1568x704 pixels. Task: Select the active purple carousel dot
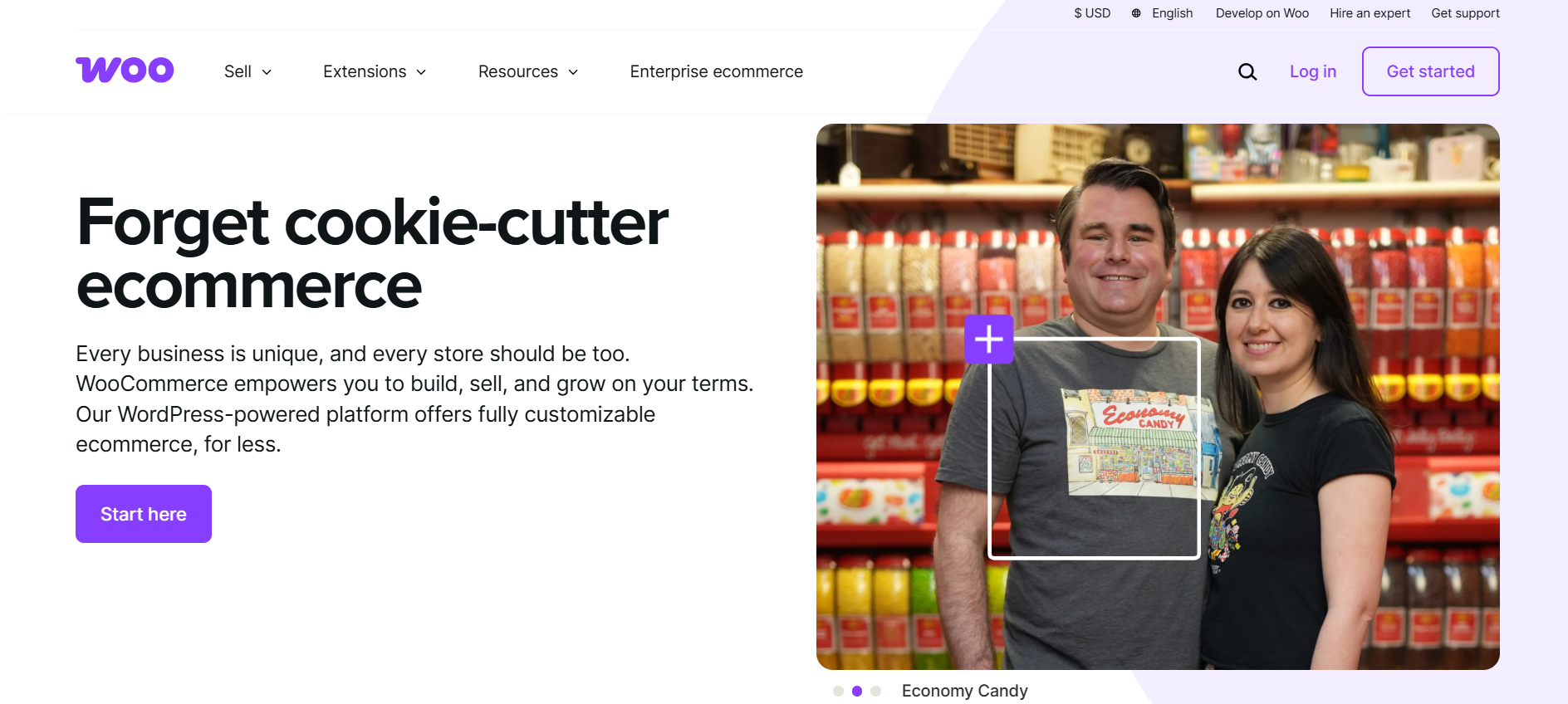pyautogui.click(x=857, y=691)
